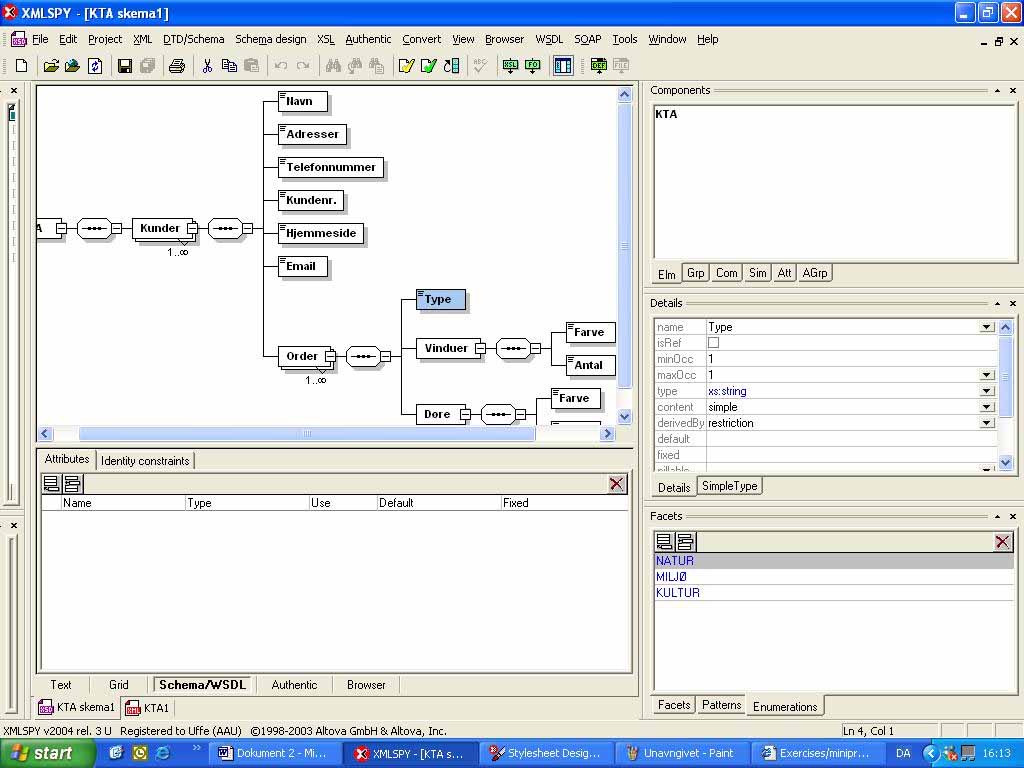This screenshot has width=1024, height=768.
Task: Click the Check well-formedness yellow checkmark icon
Action: tap(406, 66)
